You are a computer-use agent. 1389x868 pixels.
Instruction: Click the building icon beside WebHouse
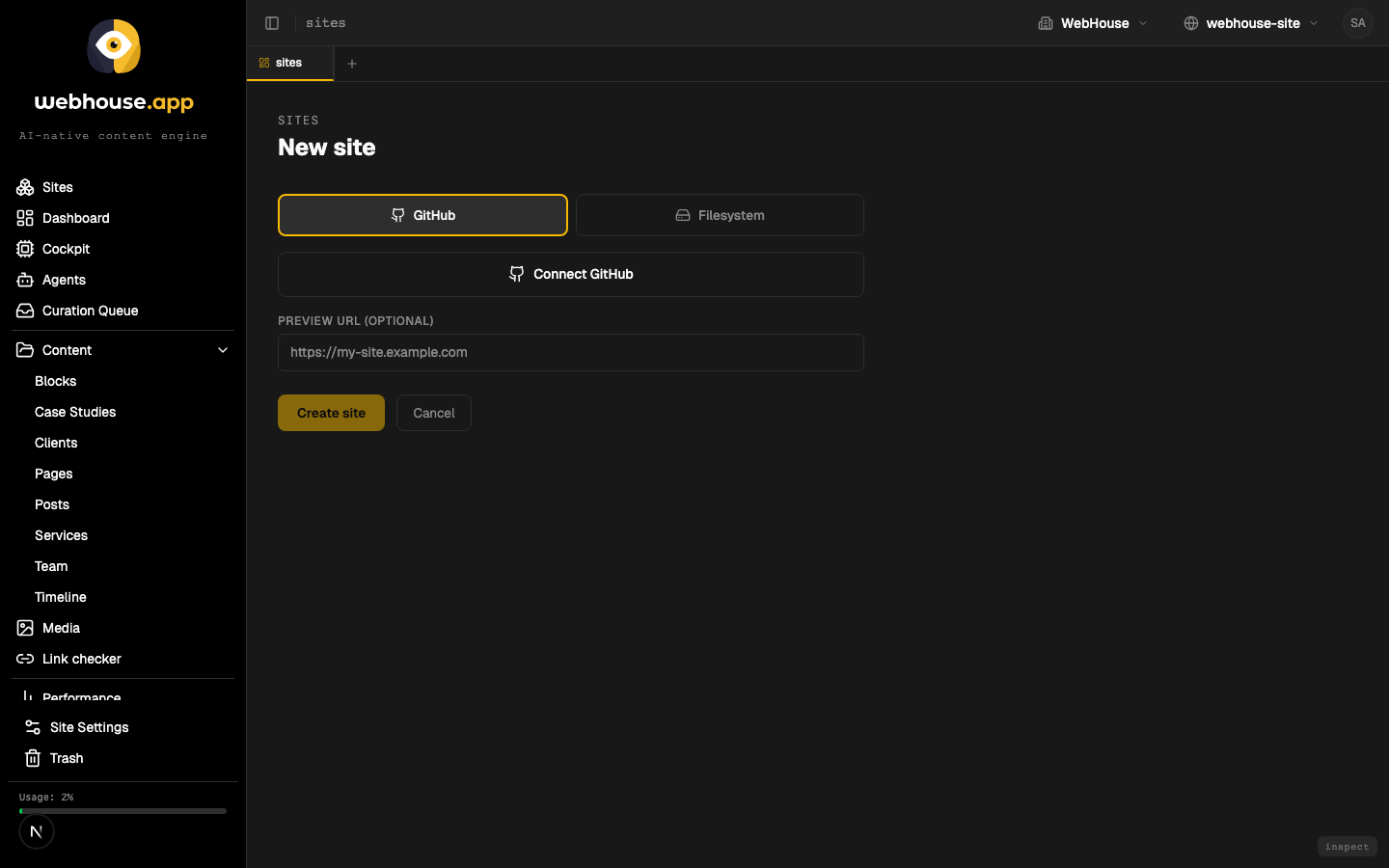click(1046, 23)
